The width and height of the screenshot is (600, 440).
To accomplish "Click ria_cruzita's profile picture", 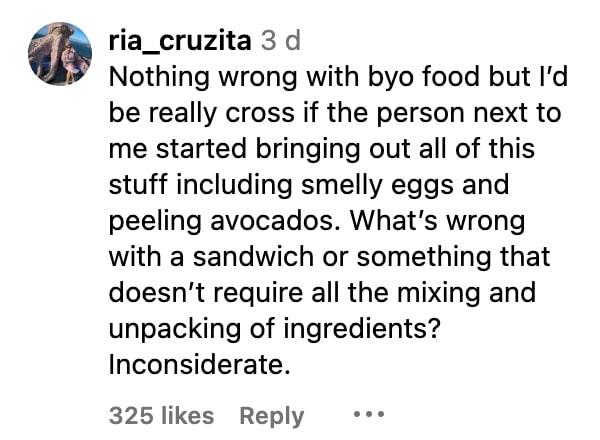I will click(60, 53).
